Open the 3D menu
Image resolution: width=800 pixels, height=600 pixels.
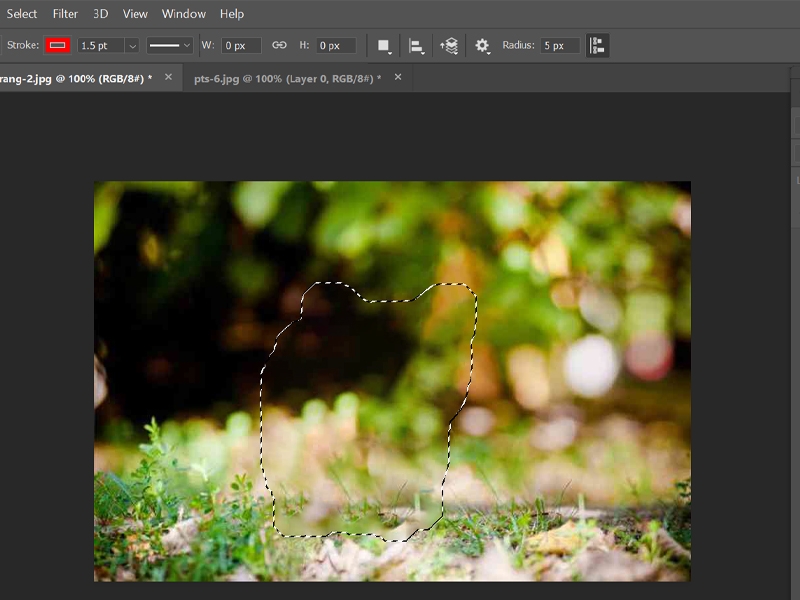click(x=99, y=13)
